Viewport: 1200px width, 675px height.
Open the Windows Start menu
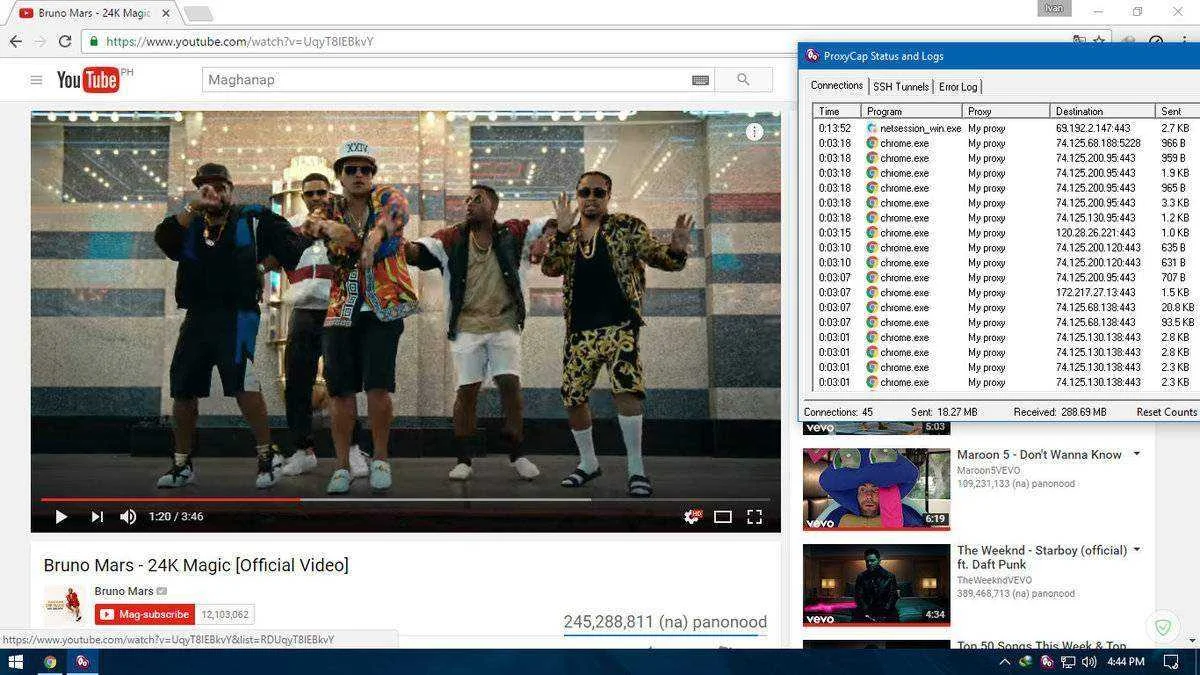[x=16, y=662]
